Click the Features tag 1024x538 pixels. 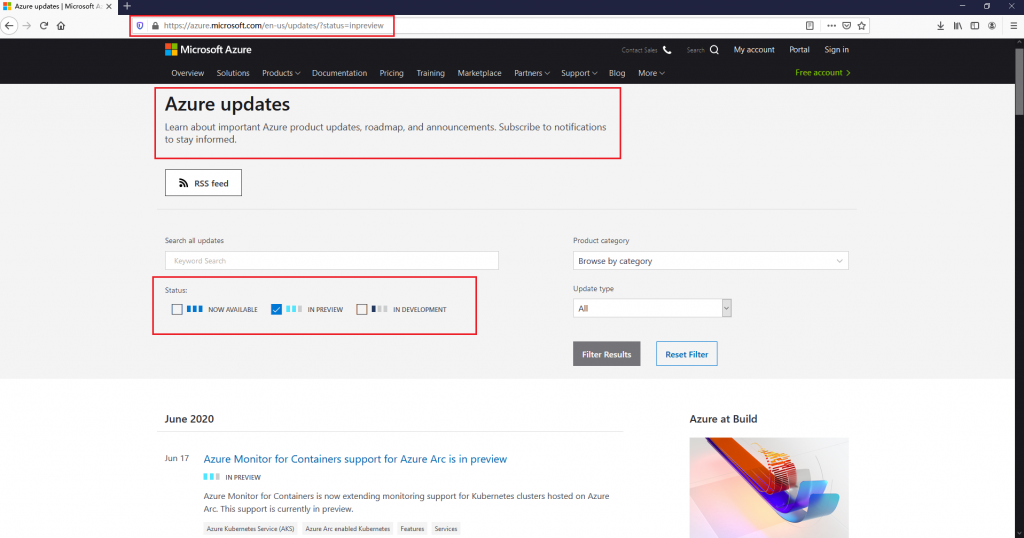tap(412, 529)
